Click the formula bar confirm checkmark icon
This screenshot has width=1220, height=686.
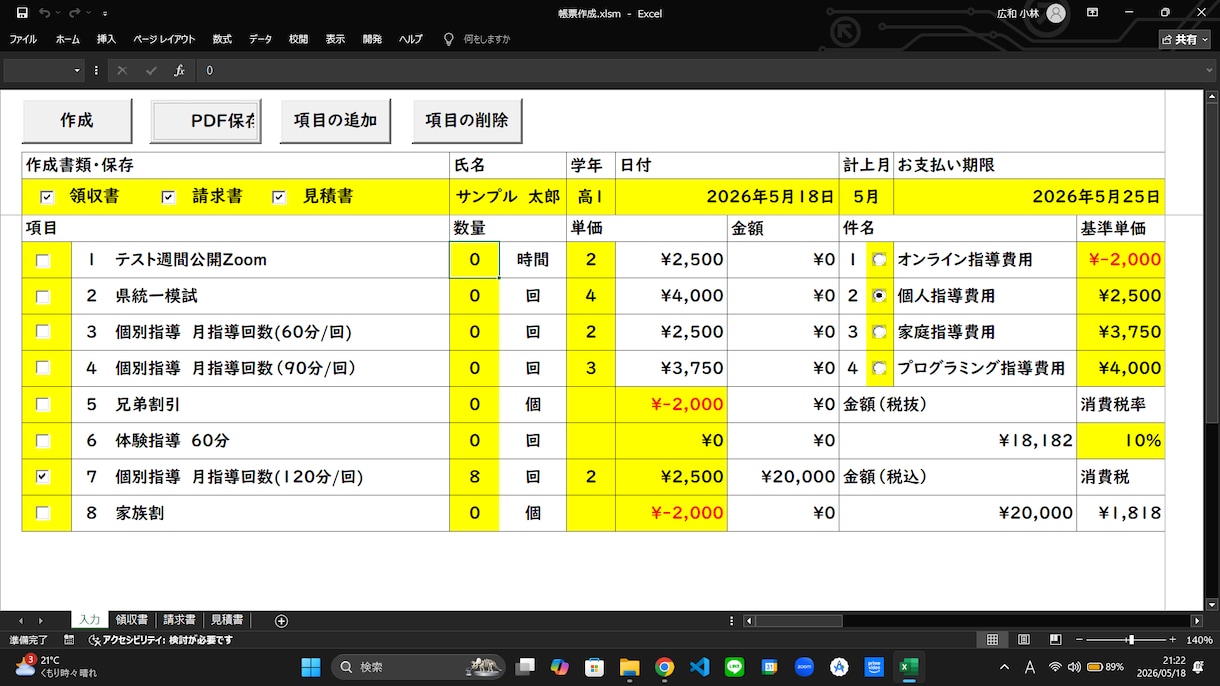tap(151, 70)
